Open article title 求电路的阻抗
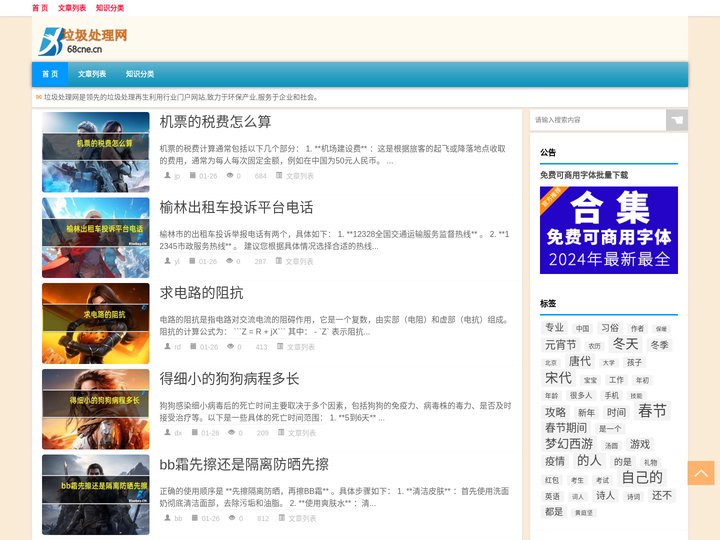Screen dimensions: 720x540 (201, 293)
